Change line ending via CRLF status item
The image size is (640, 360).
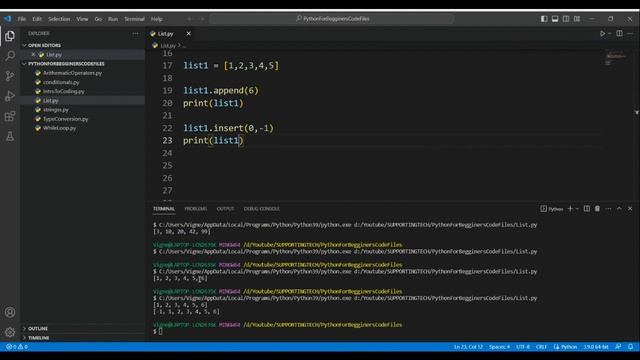pyautogui.click(x=541, y=347)
